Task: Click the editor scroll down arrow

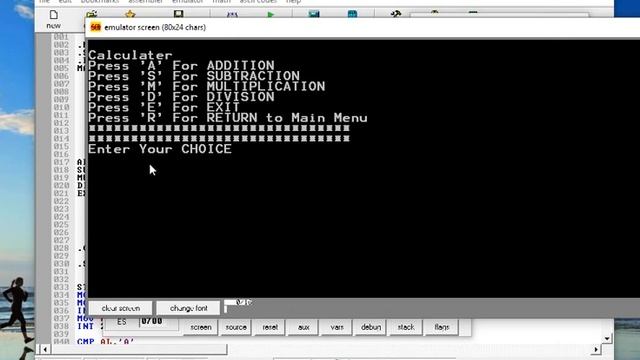Action: tap(607, 338)
